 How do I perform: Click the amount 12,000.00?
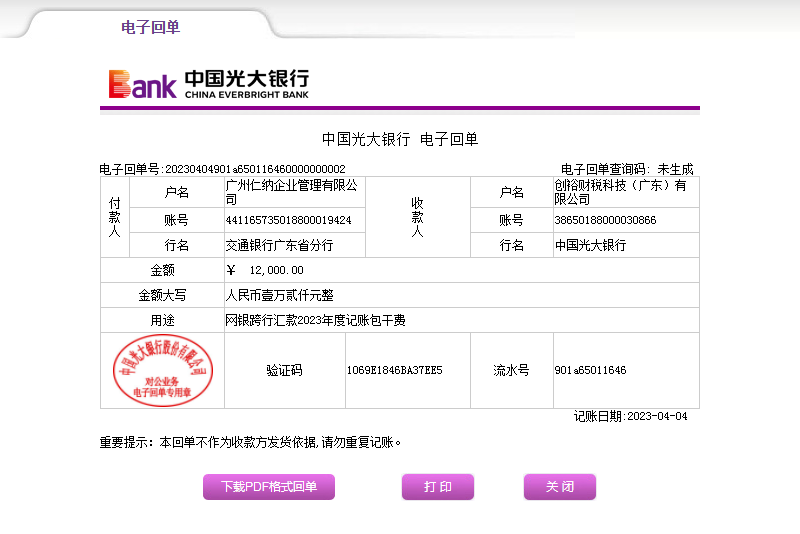click(x=277, y=270)
